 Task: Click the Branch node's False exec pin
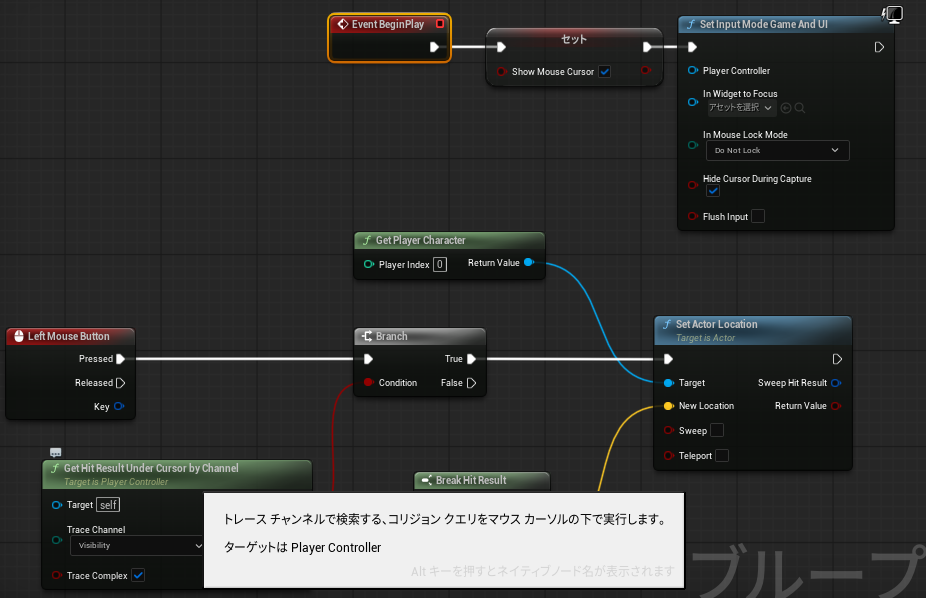472,383
